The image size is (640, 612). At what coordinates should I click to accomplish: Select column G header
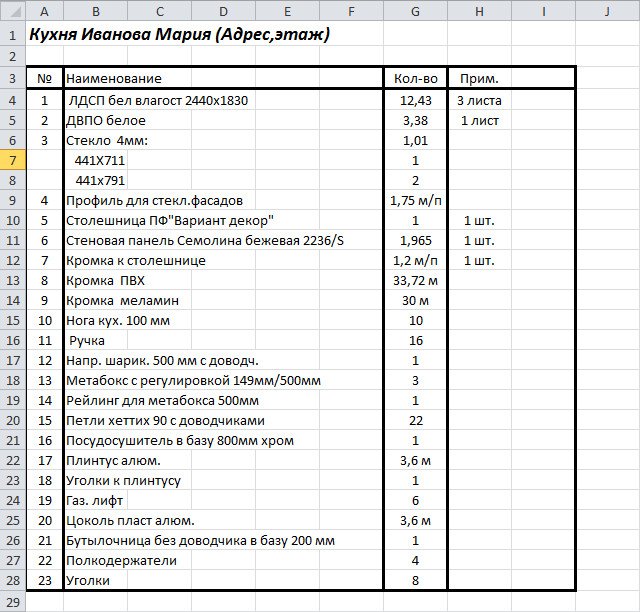pyautogui.click(x=415, y=11)
